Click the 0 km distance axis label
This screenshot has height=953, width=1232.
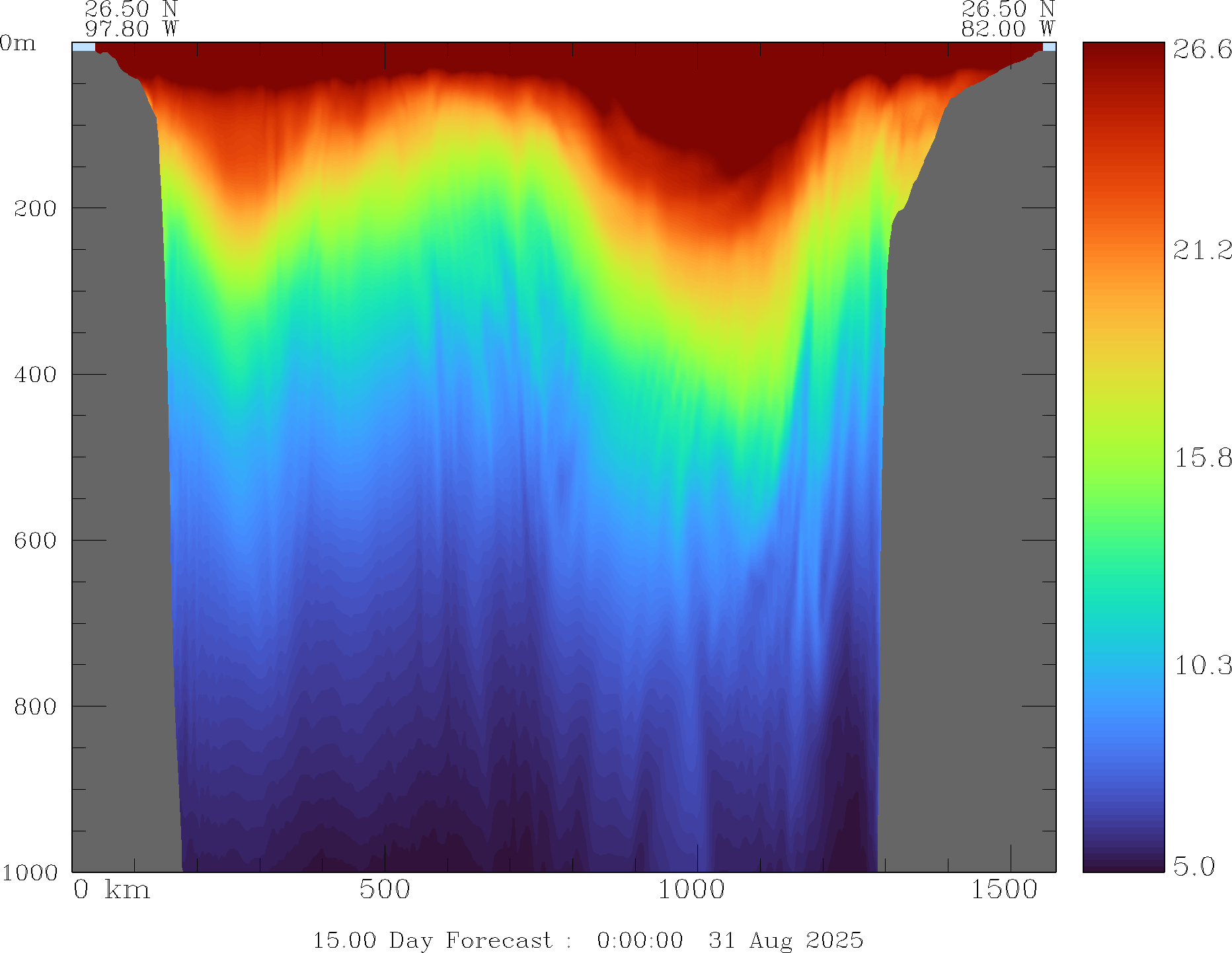coord(111,890)
